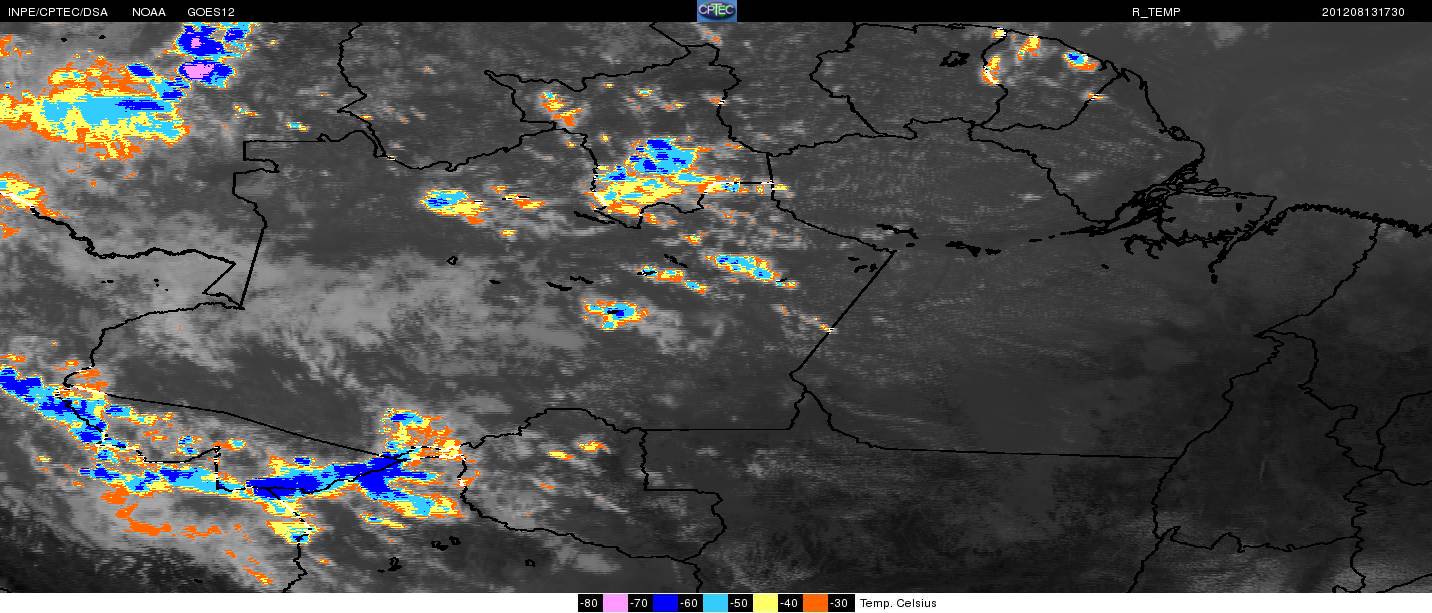Click the 201208131730 timestamp
This screenshot has width=1432, height=613.
(x=1363, y=12)
